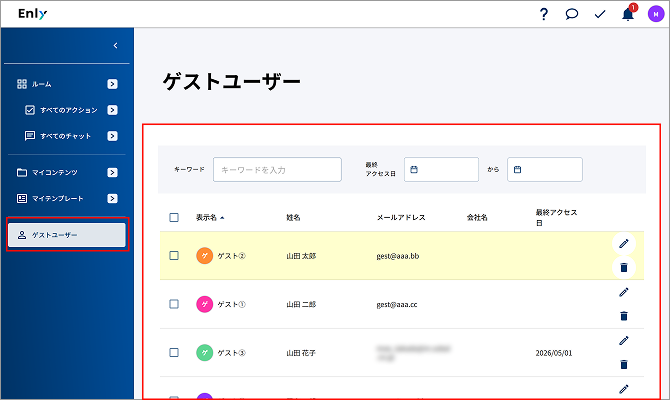Click the display name ゲスト③
The width and height of the screenshot is (670, 400).
232,353
